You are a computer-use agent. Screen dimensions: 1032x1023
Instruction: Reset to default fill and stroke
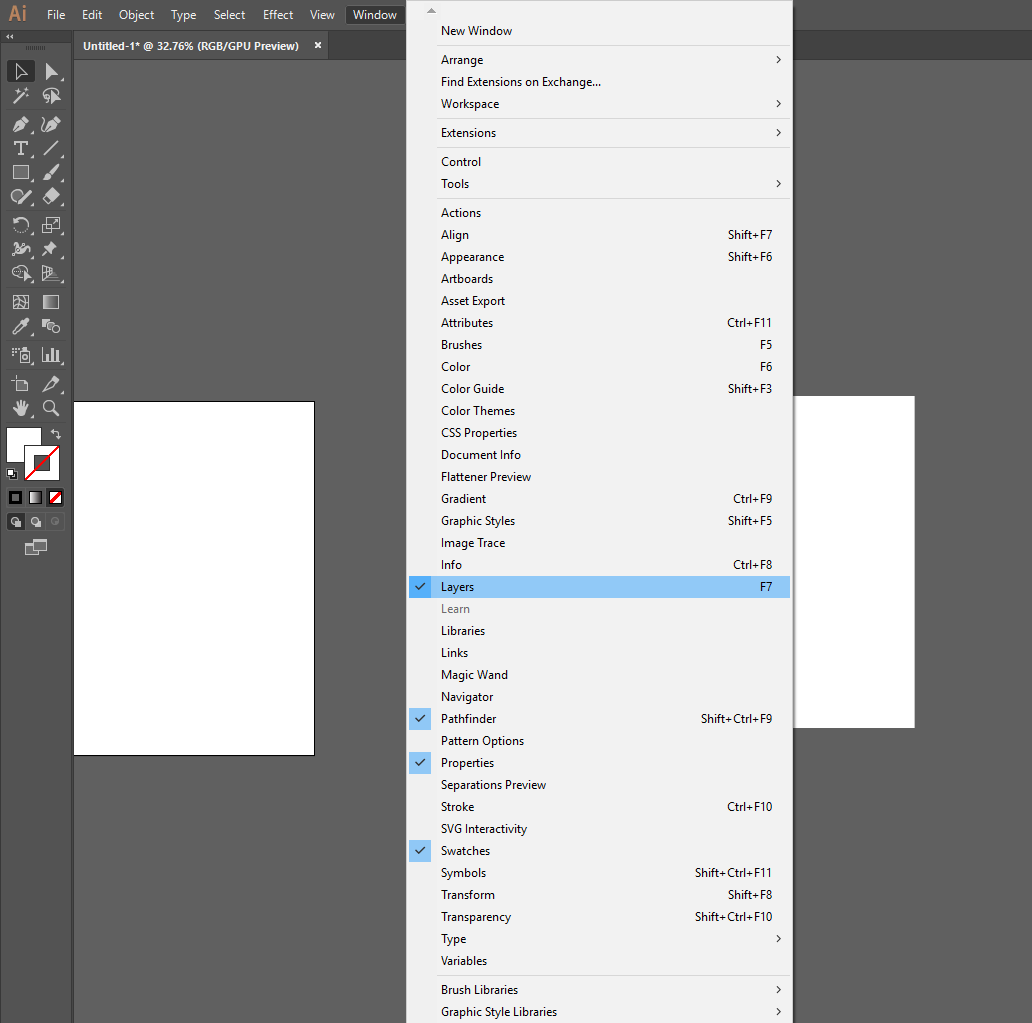(x=12, y=473)
